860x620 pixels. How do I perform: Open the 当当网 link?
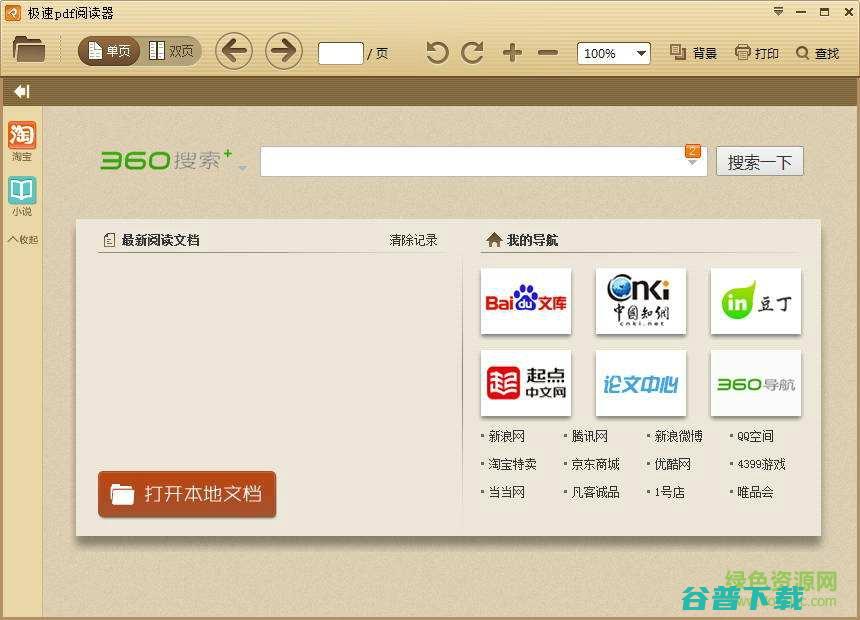[506, 492]
